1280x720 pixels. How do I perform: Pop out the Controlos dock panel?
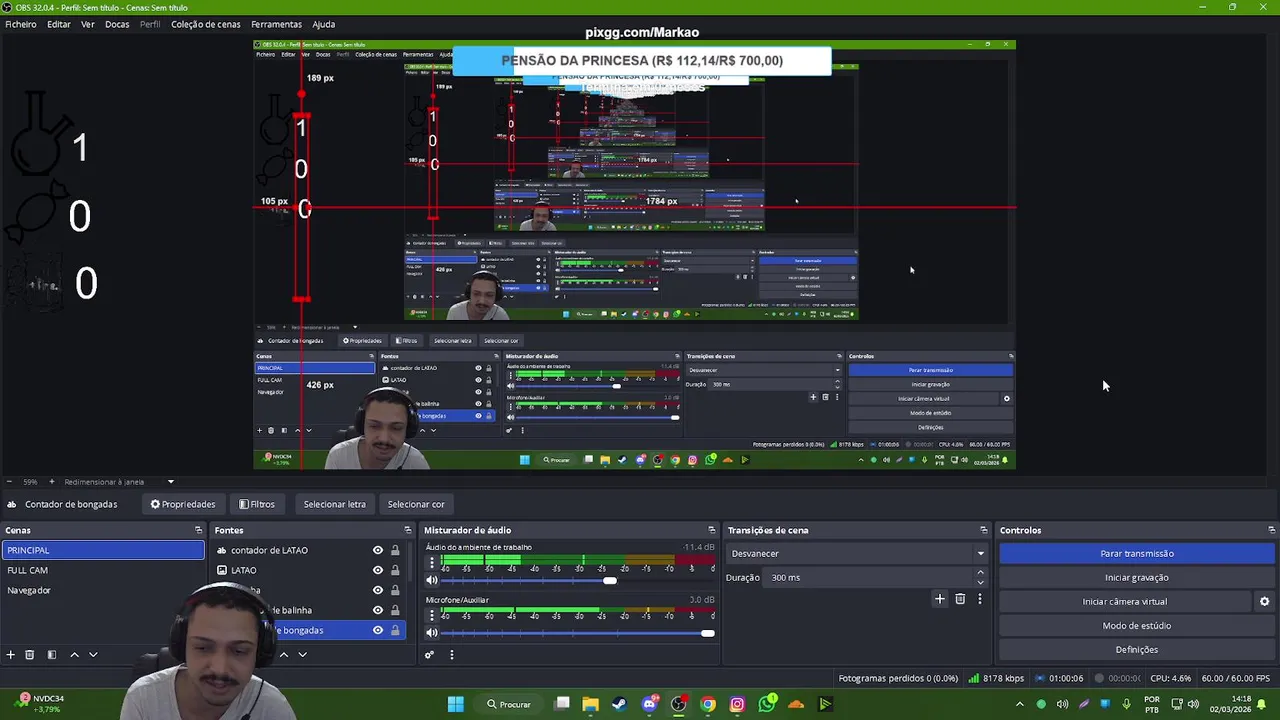coord(1271,530)
